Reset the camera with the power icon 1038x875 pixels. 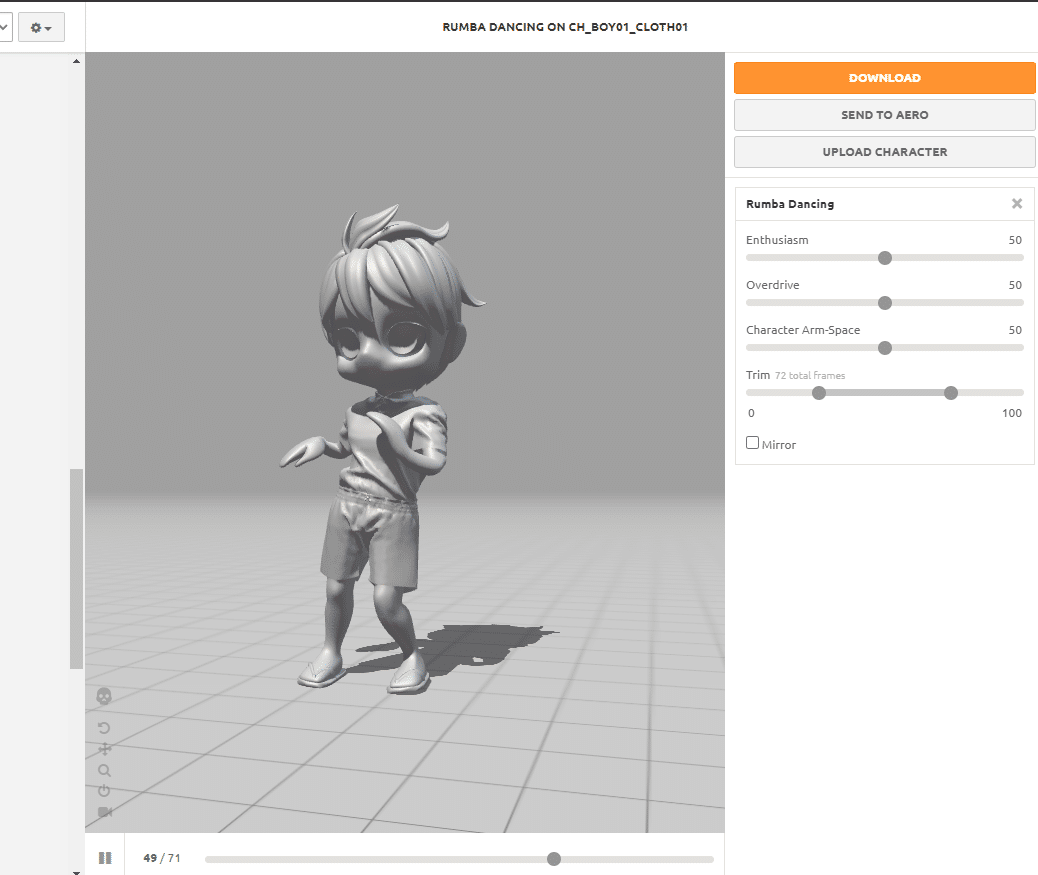104,790
